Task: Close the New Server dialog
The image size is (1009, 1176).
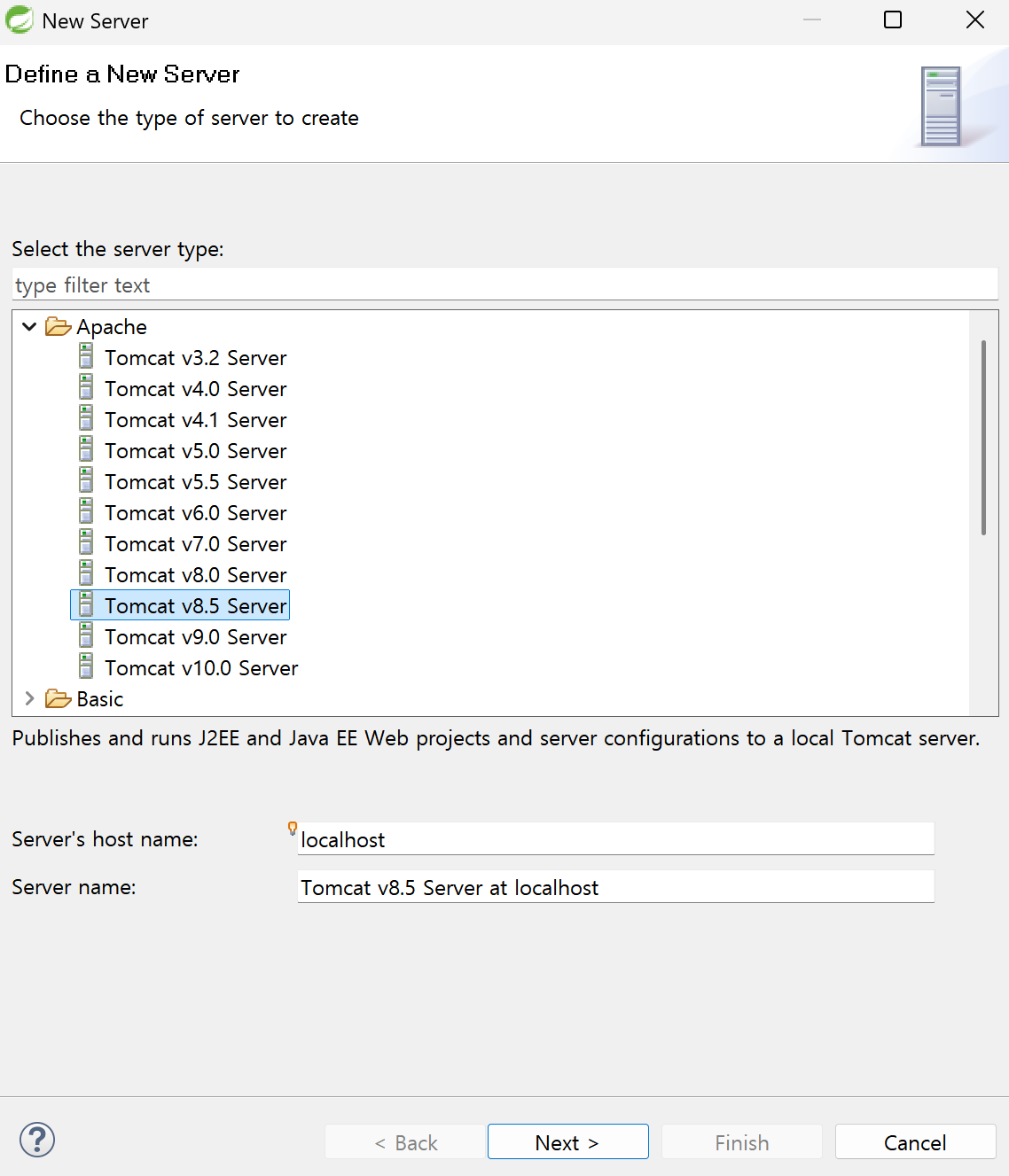Action: [x=974, y=19]
